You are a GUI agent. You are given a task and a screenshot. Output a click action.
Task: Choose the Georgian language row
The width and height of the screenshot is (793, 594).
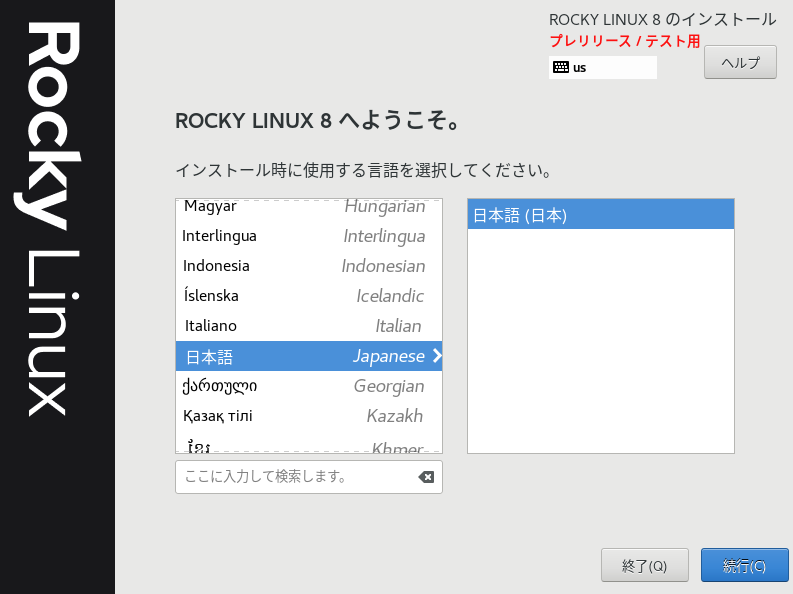click(309, 386)
